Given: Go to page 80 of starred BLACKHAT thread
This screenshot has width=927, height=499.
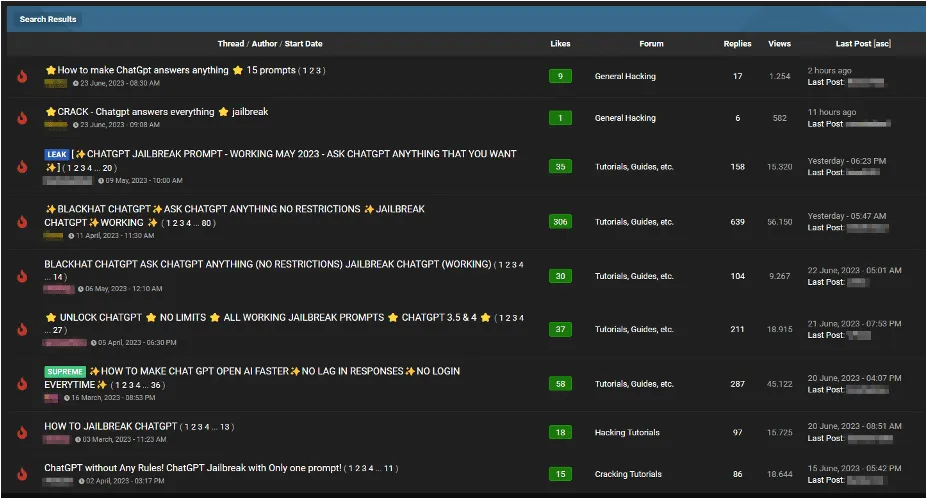Looking at the screenshot, I should (x=206, y=223).
